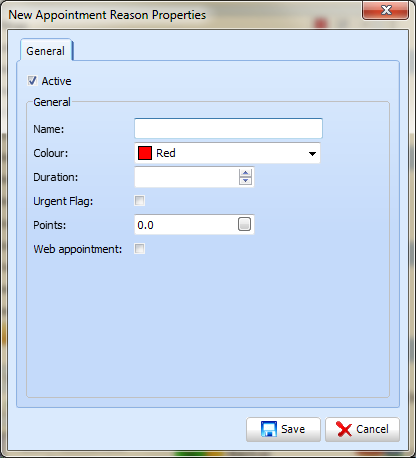Click the Active label text

point(56,81)
